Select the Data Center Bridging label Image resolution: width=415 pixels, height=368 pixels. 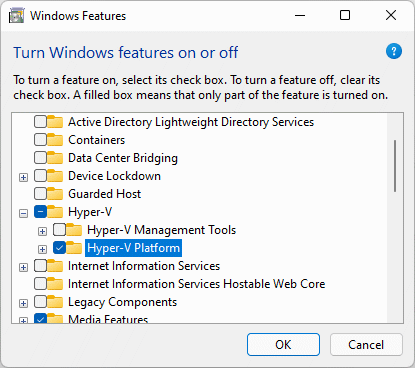click(x=123, y=158)
